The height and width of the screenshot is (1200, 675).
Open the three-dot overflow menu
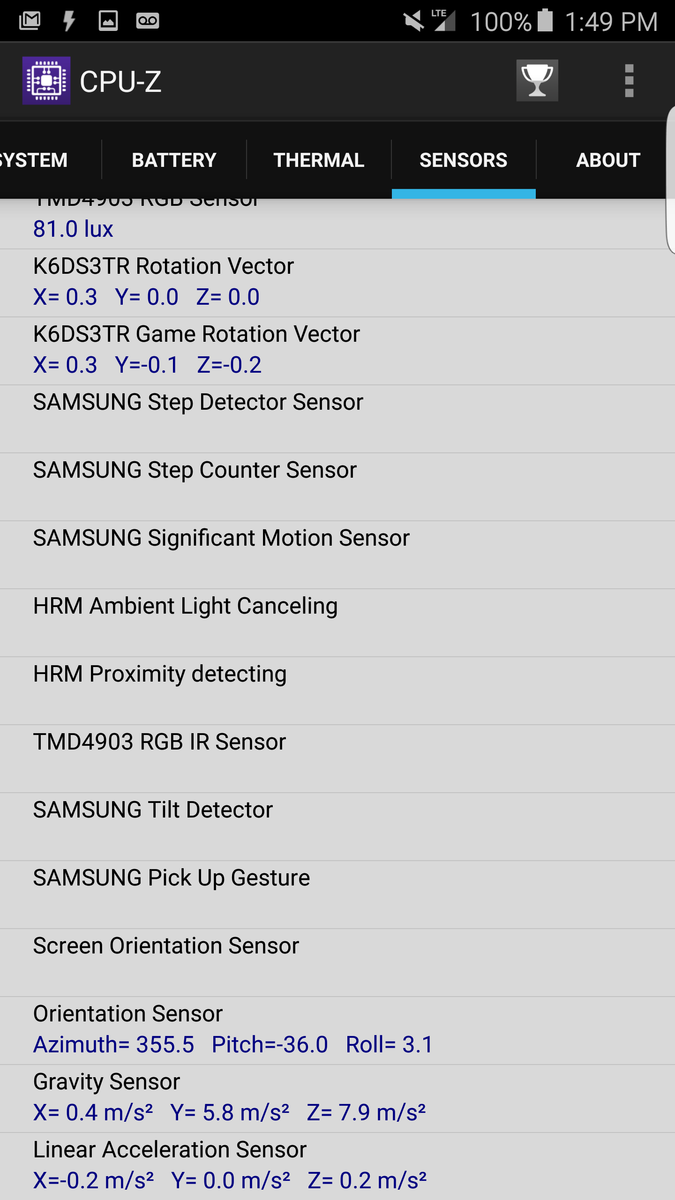(x=629, y=81)
